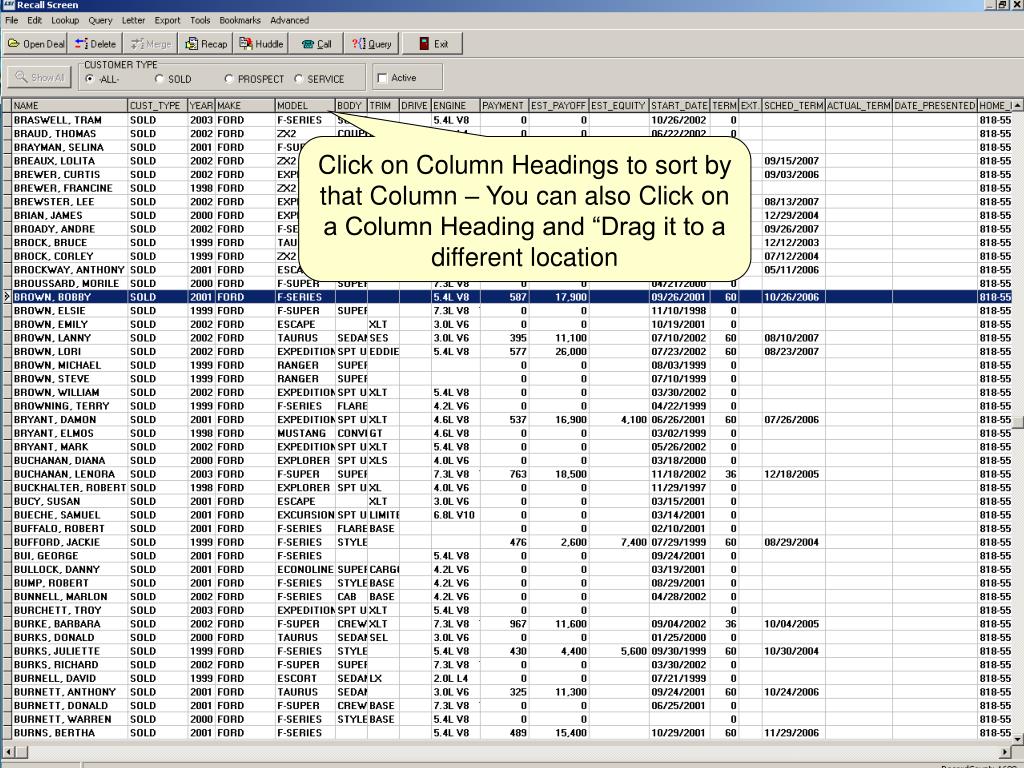Open the Query menu
The height and width of the screenshot is (768, 1024).
click(101, 20)
